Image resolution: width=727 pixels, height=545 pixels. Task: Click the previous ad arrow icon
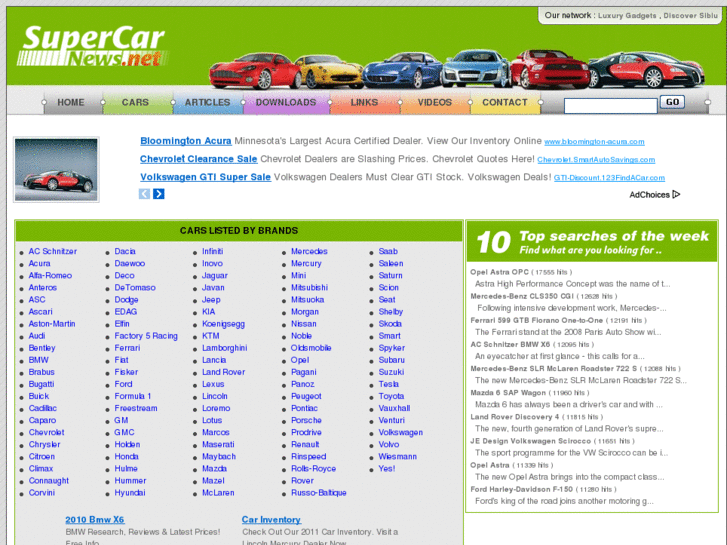pos(145,194)
